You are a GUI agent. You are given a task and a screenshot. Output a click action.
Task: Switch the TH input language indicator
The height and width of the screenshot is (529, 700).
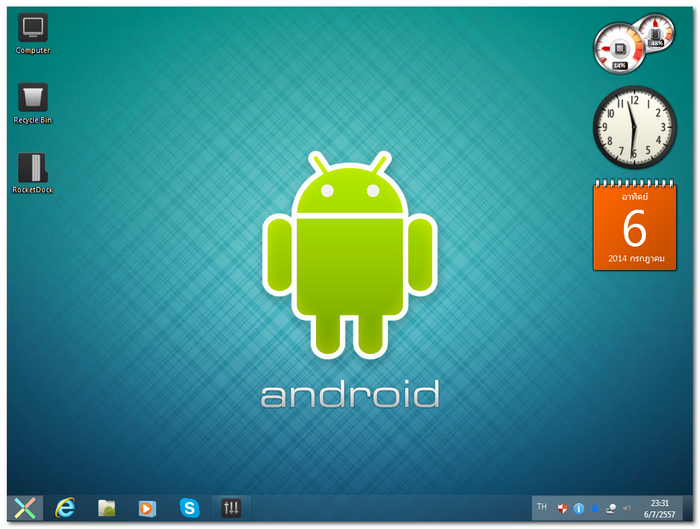tap(542, 507)
